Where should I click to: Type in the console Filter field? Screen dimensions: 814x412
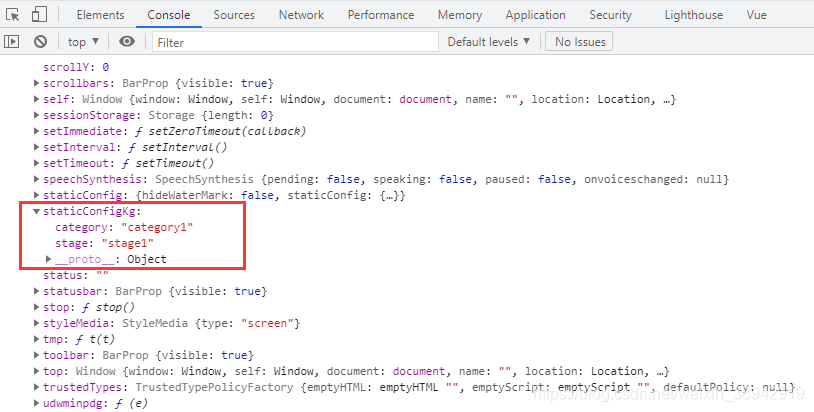[x=295, y=42]
